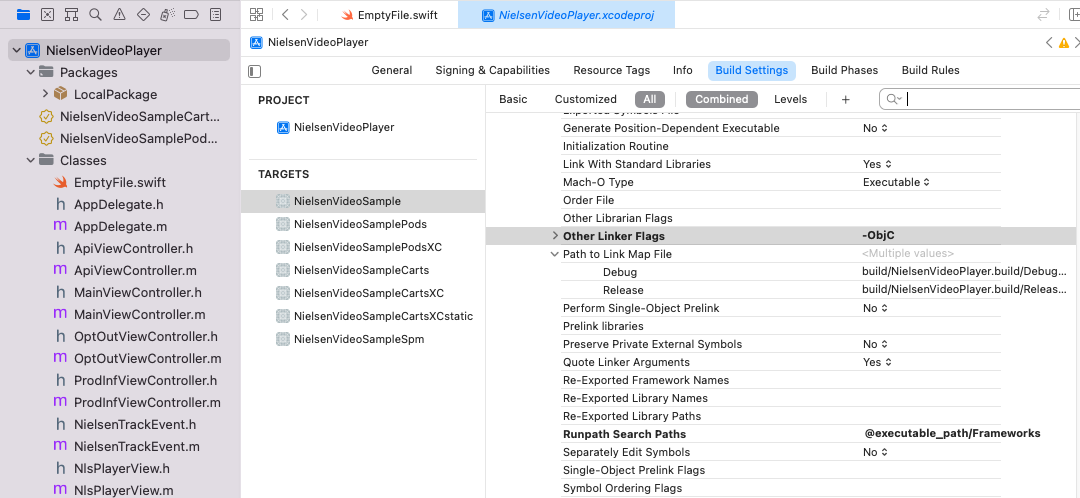Show Customized build settings
The height and width of the screenshot is (498, 1080).
[585, 99]
